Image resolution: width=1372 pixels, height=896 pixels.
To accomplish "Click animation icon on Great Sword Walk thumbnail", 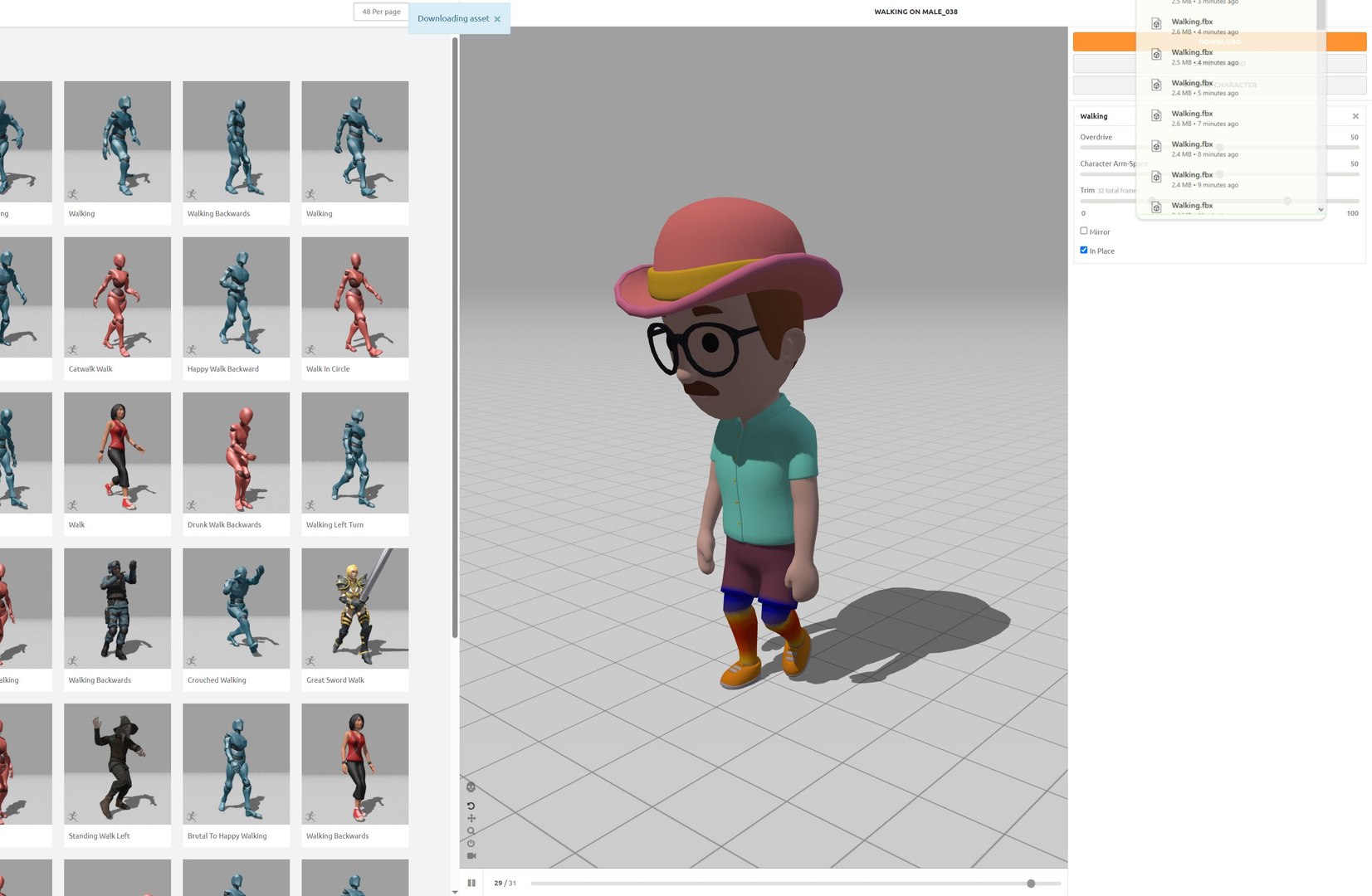I will [x=310, y=661].
